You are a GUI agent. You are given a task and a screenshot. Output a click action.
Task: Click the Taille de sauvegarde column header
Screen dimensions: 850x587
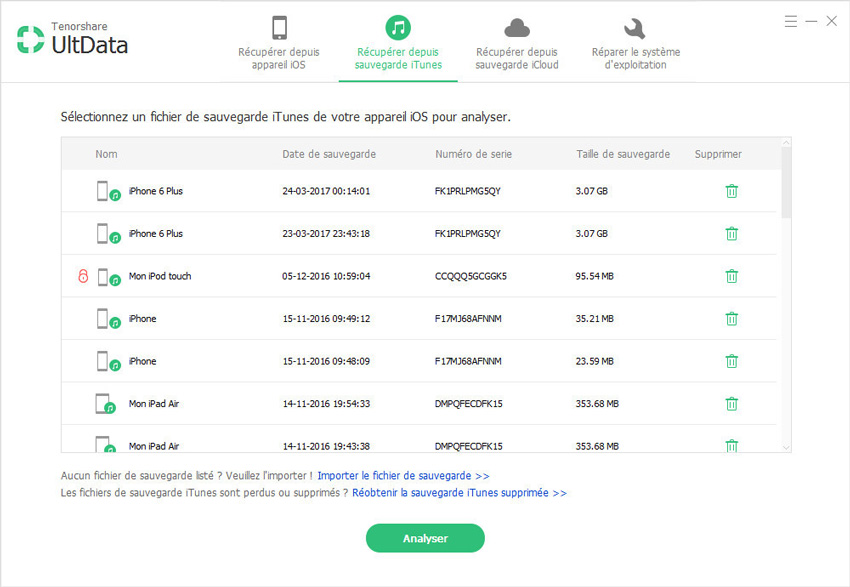(623, 154)
